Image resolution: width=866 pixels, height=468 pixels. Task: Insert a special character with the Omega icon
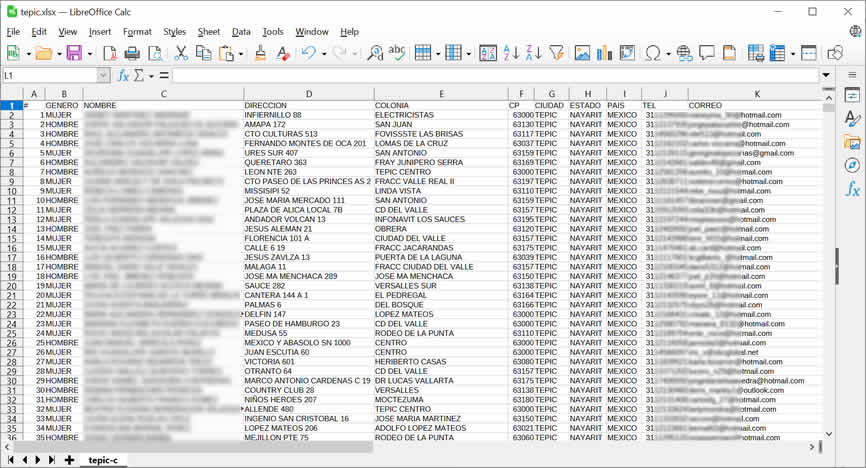coord(653,53)
